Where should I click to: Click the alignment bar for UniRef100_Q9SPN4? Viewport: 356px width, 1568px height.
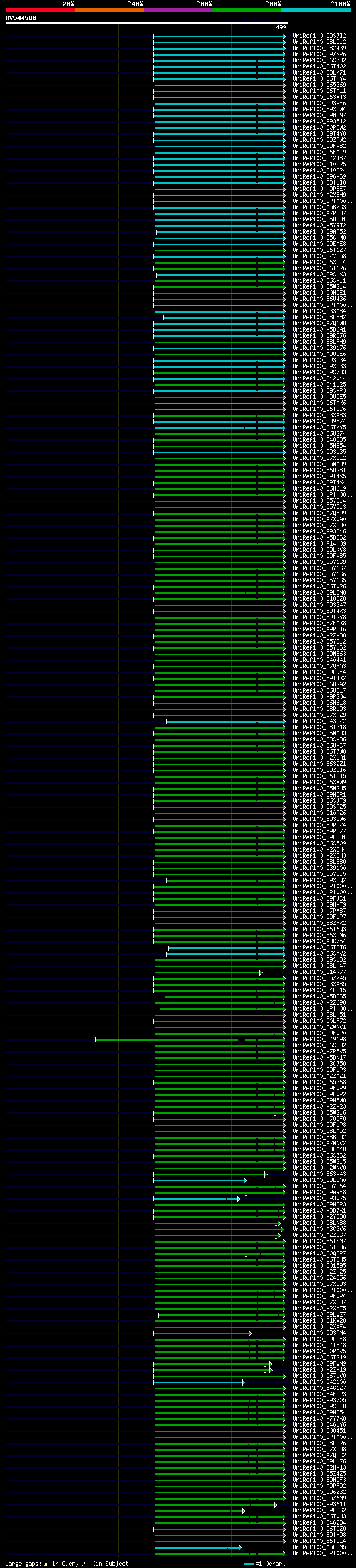click(202, 1334)
